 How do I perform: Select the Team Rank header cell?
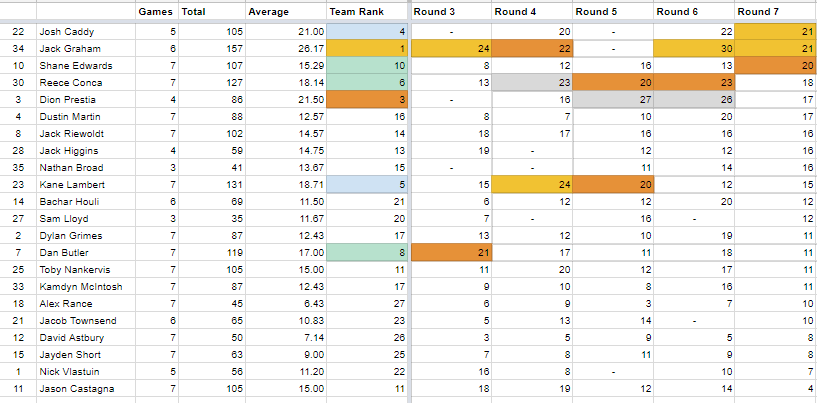368,12
